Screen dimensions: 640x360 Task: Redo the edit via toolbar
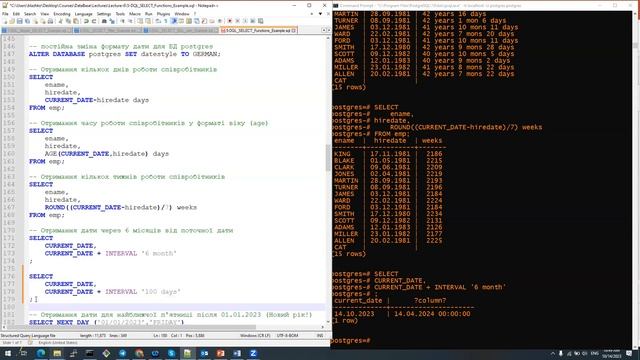94,21
